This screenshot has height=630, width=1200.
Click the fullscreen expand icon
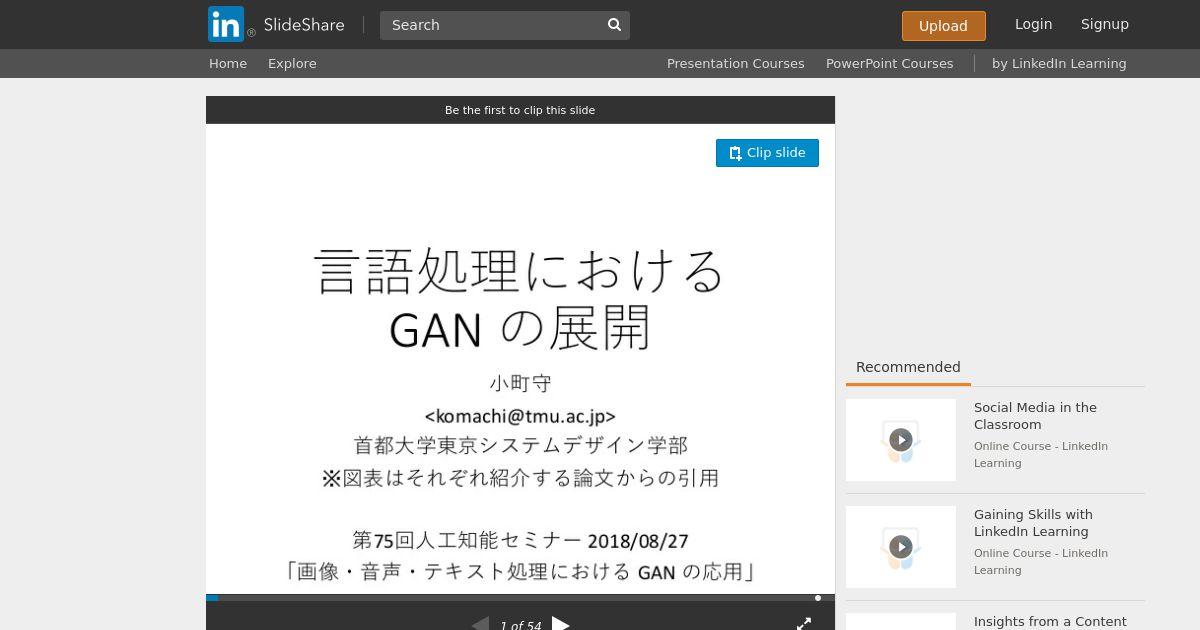point(804,623)
